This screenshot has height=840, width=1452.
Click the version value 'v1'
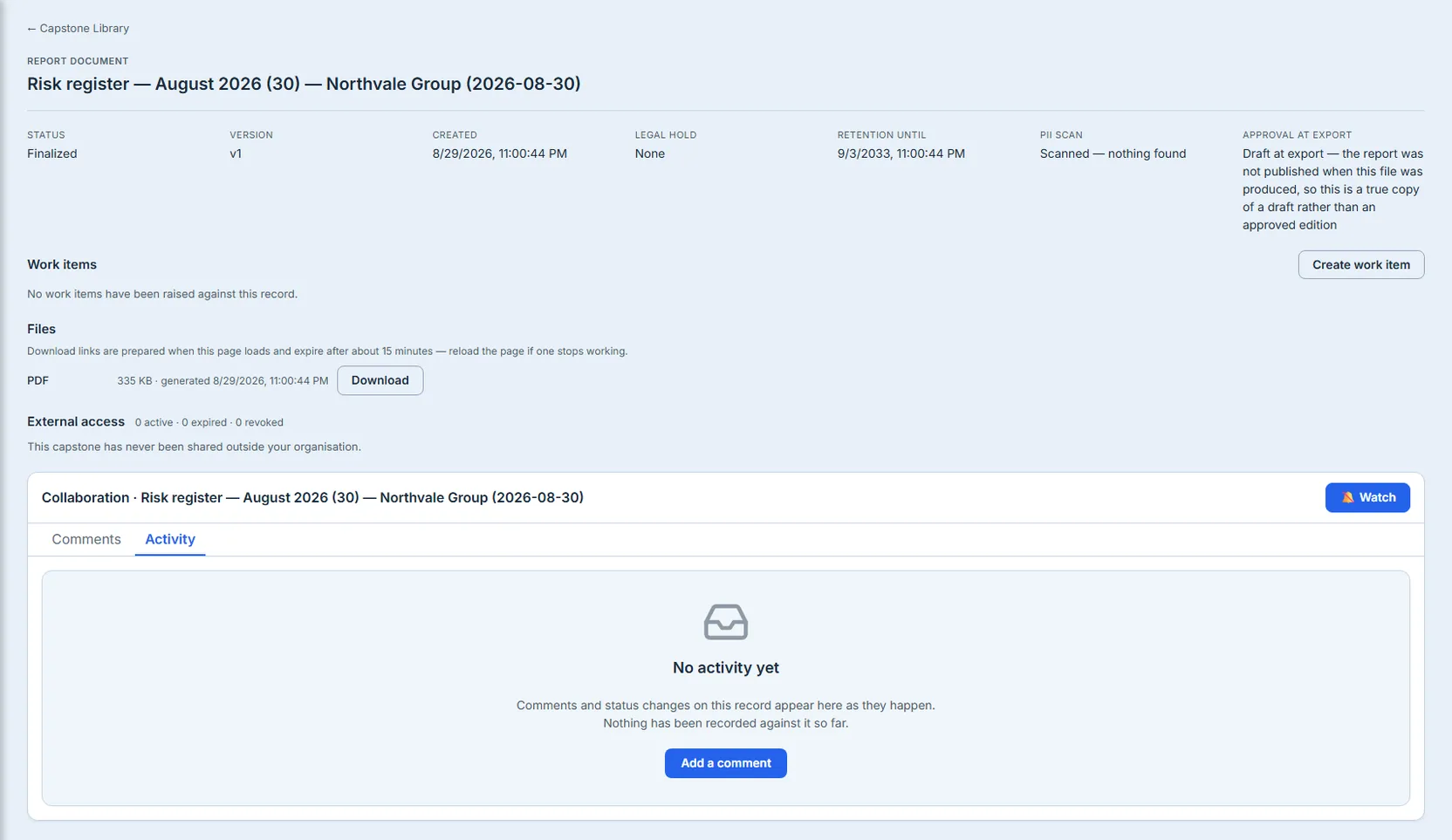[x=236, y=154]
